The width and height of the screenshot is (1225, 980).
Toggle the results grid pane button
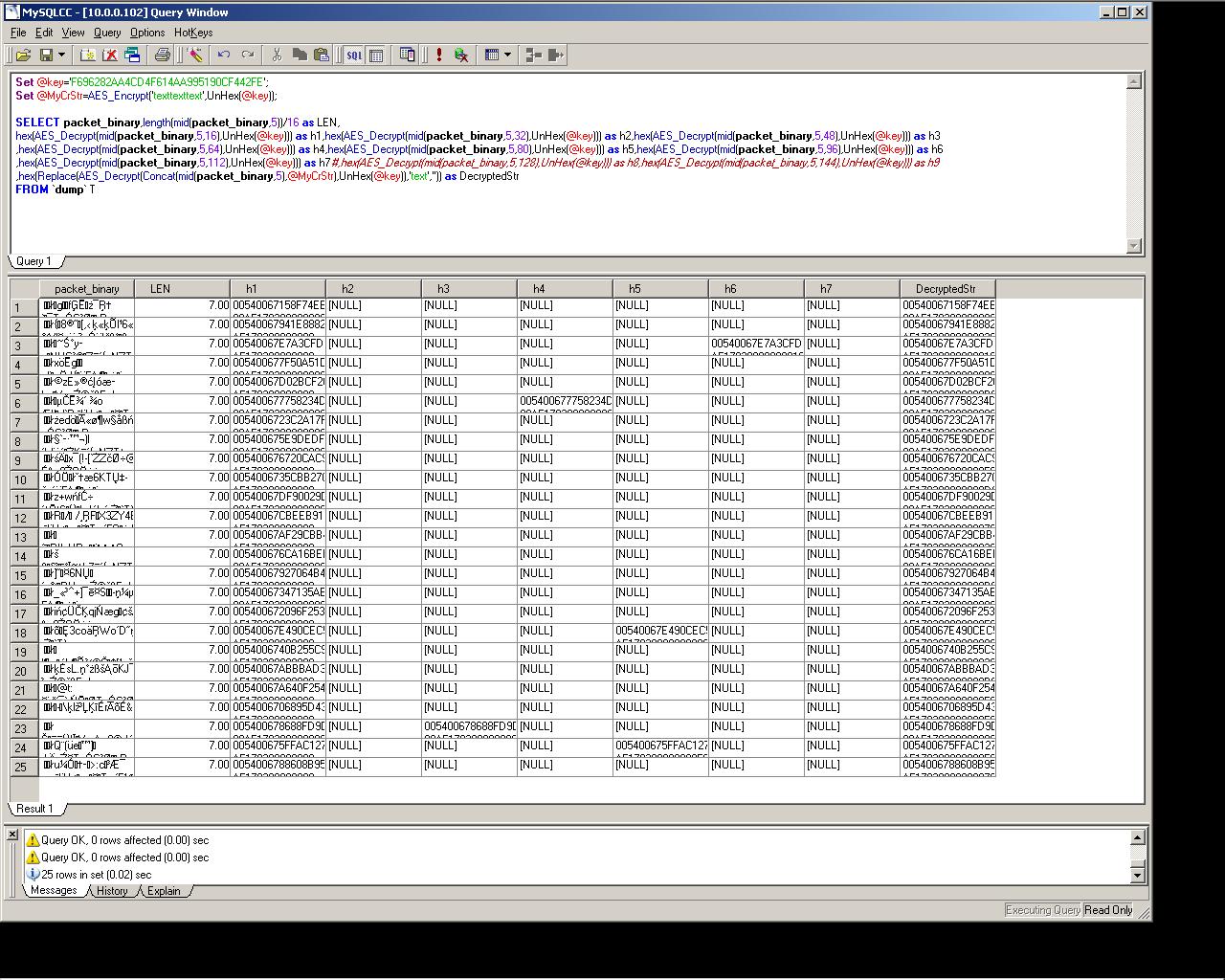point(377,56)
